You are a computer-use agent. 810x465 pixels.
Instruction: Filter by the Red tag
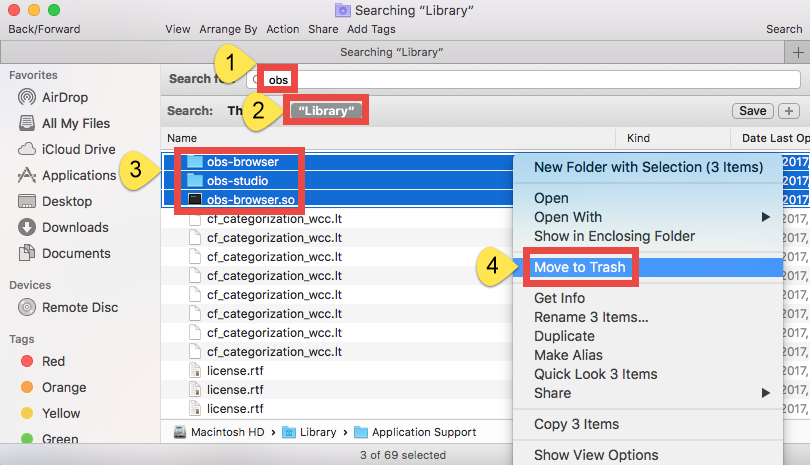click(x=43, y=361)
